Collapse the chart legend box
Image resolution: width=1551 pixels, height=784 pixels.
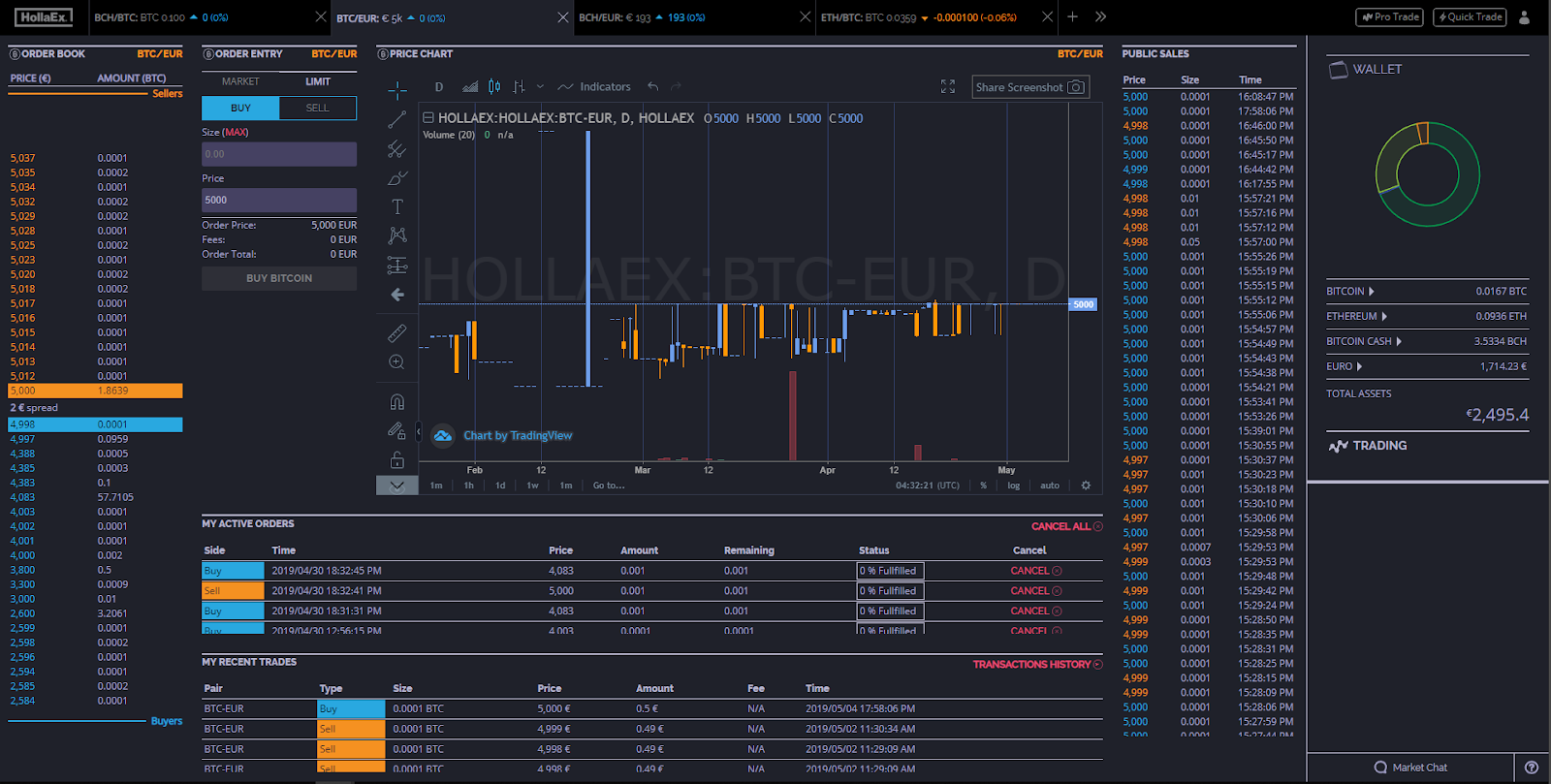pyautogui.click(x=428, y=118)
